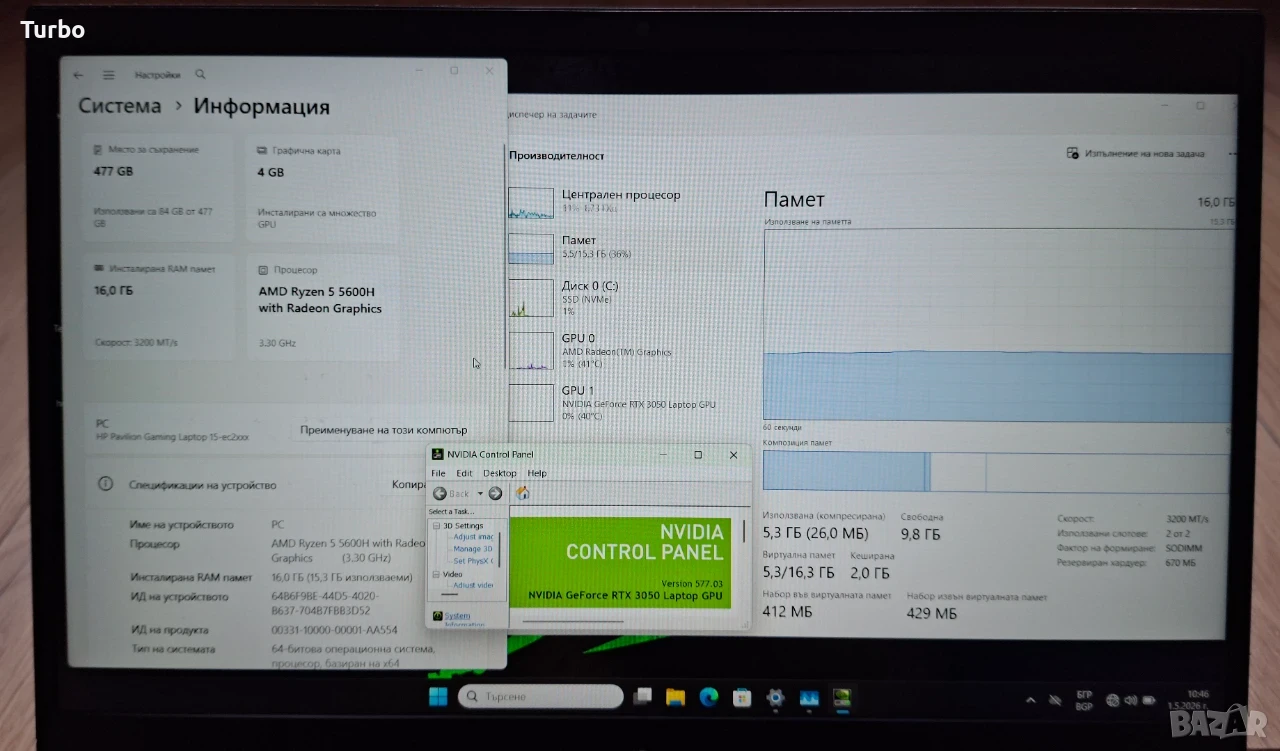This screenshot has height=751, width=1280.
Task: Open the Процесор info card
Action: (323, 306)
